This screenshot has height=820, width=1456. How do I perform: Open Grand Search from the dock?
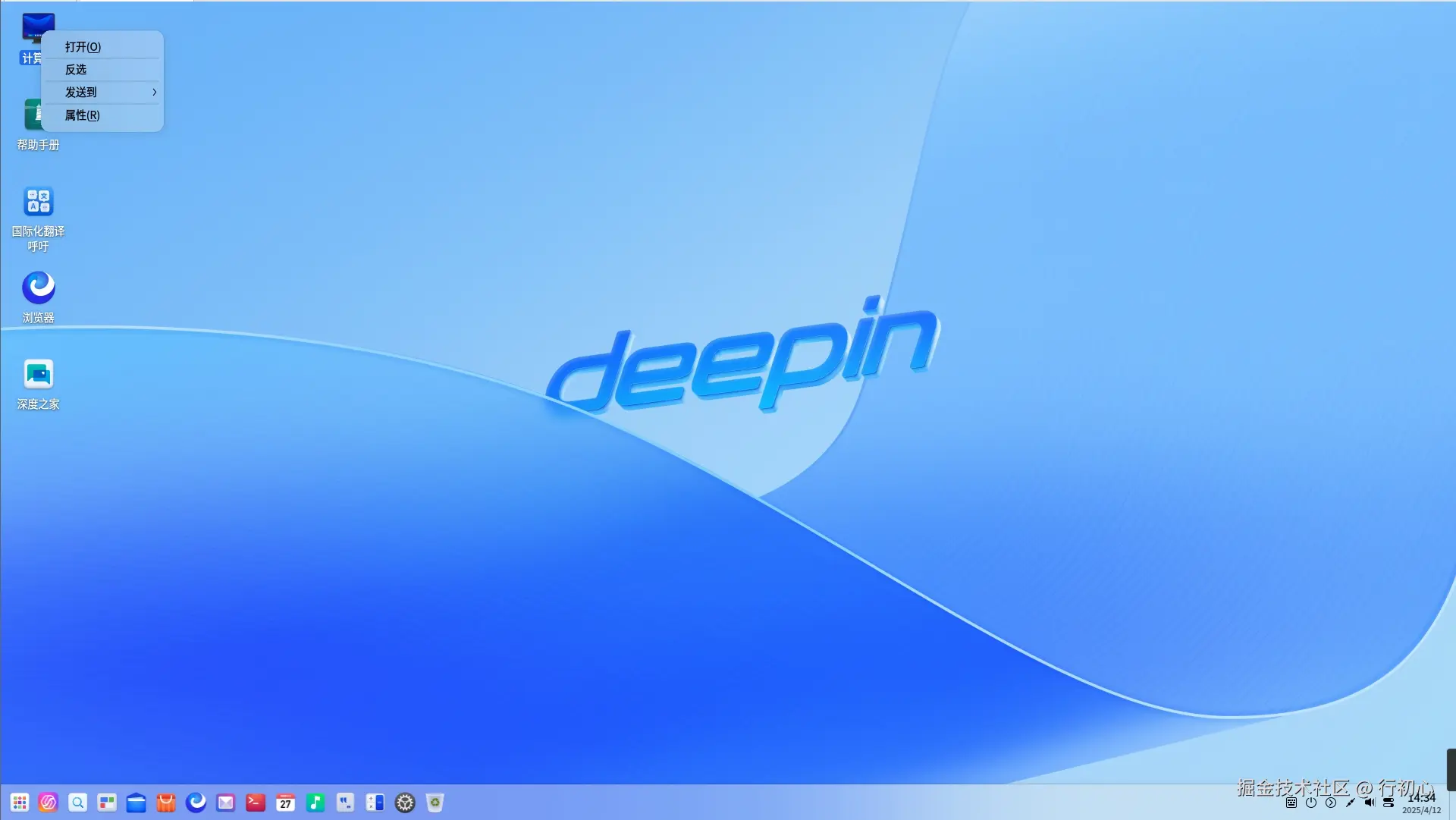click(x=78, y=803)
